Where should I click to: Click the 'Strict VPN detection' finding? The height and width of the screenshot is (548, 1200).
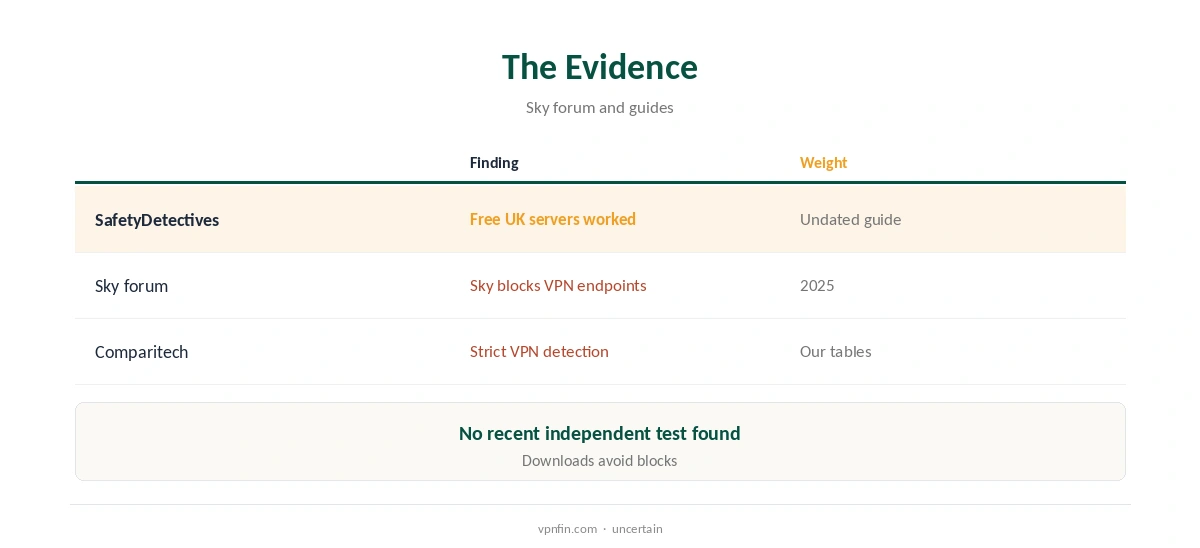click(539, 352)
